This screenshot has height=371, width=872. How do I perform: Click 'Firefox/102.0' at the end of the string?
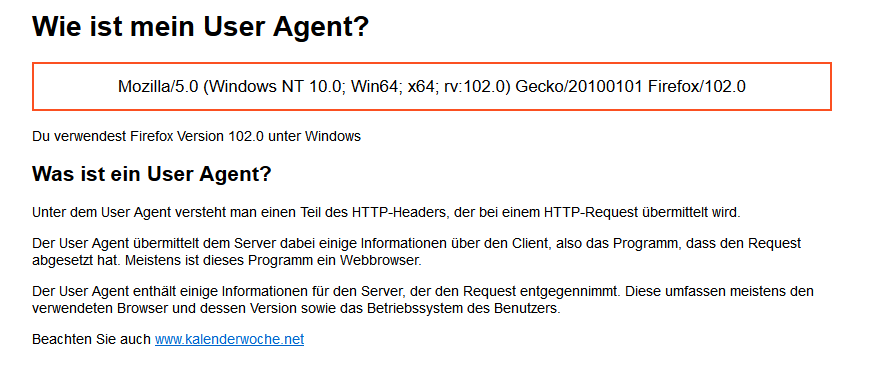coord(697,87)
